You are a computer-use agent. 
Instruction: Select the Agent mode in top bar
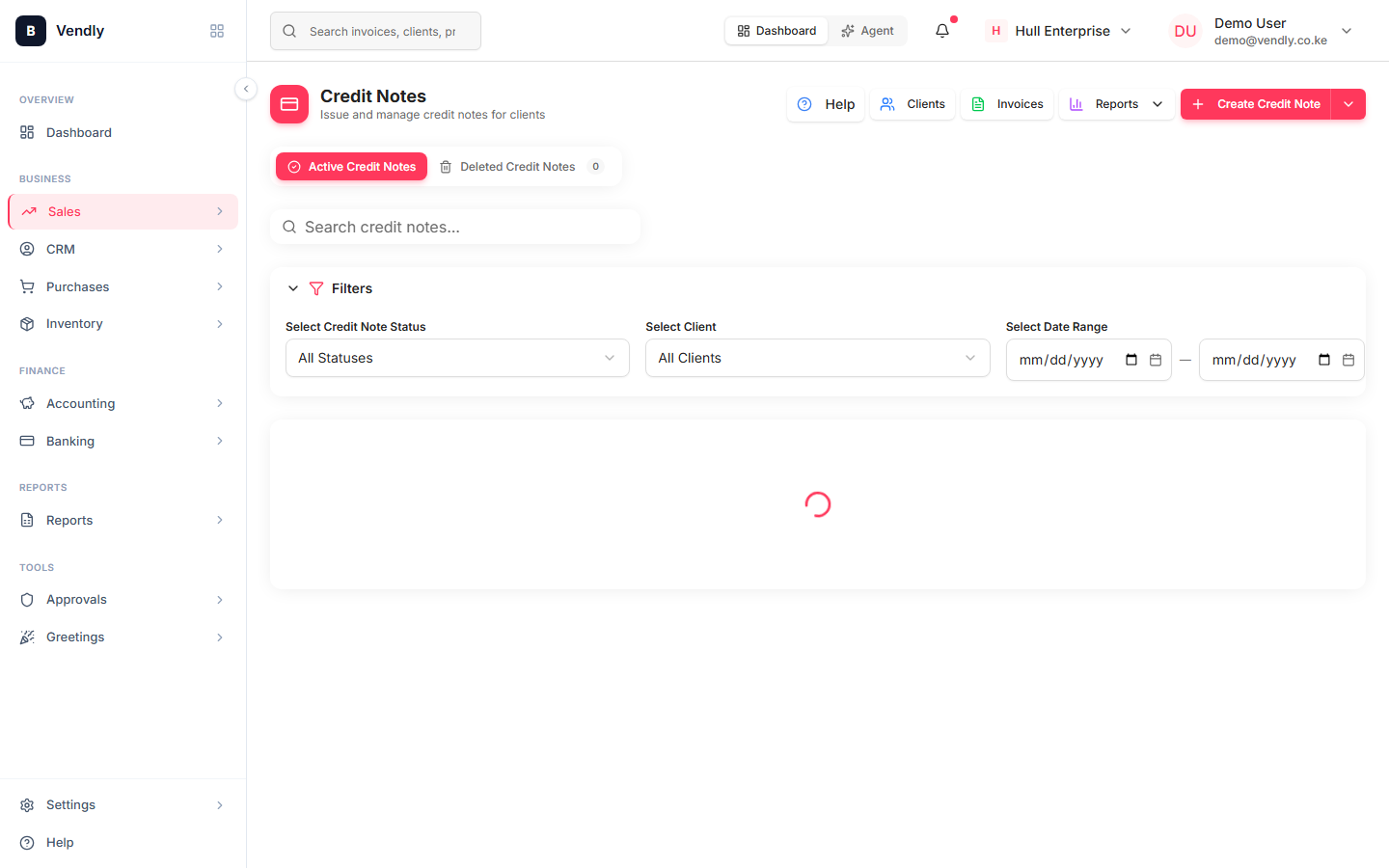click(867, 31)
